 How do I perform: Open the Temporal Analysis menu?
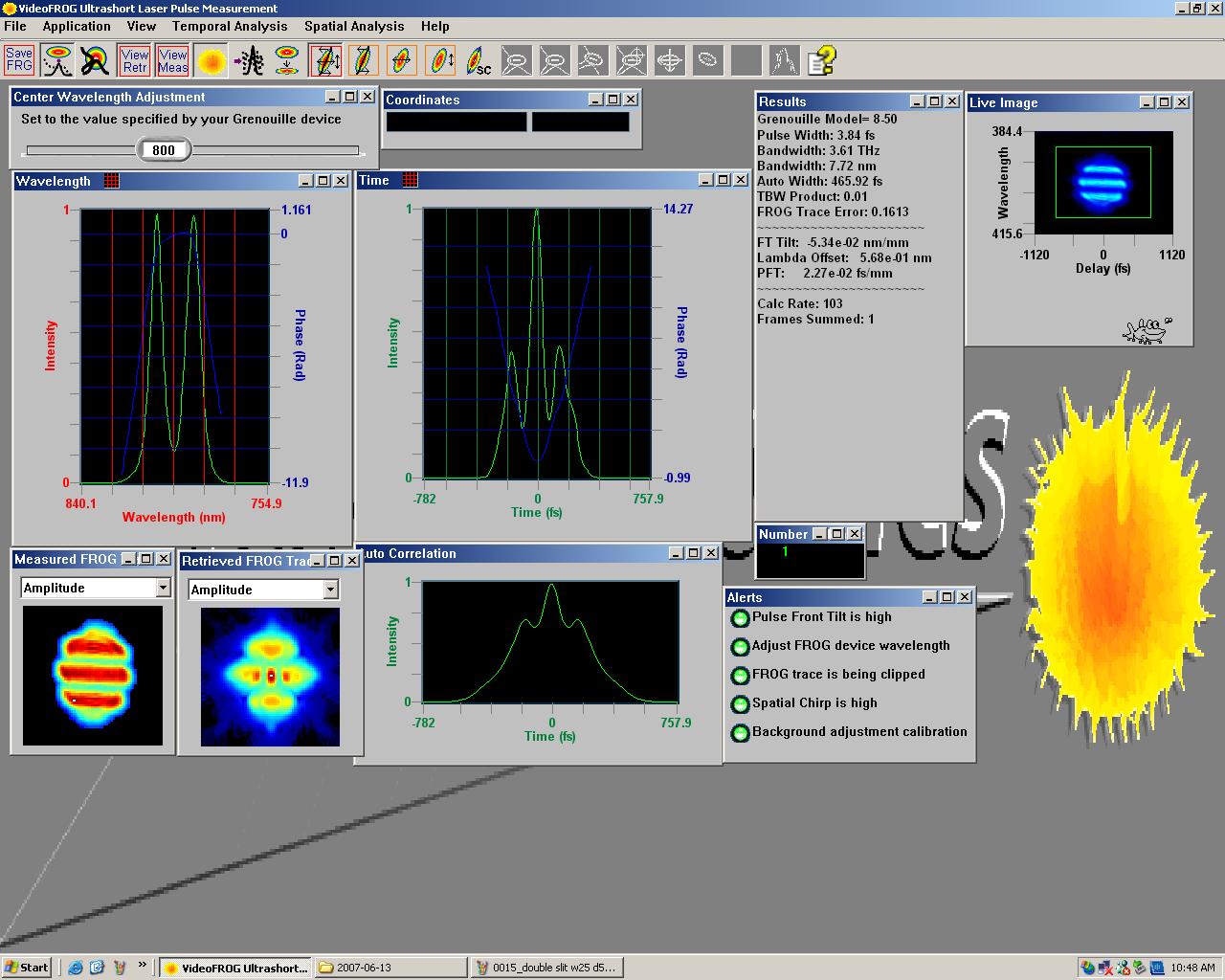(230, 26)
